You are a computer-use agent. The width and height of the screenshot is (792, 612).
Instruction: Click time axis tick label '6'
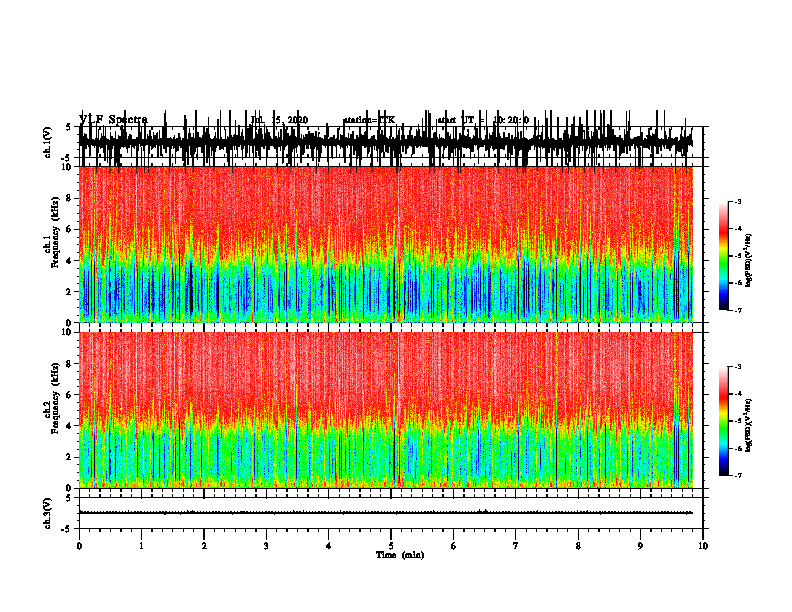454,546
